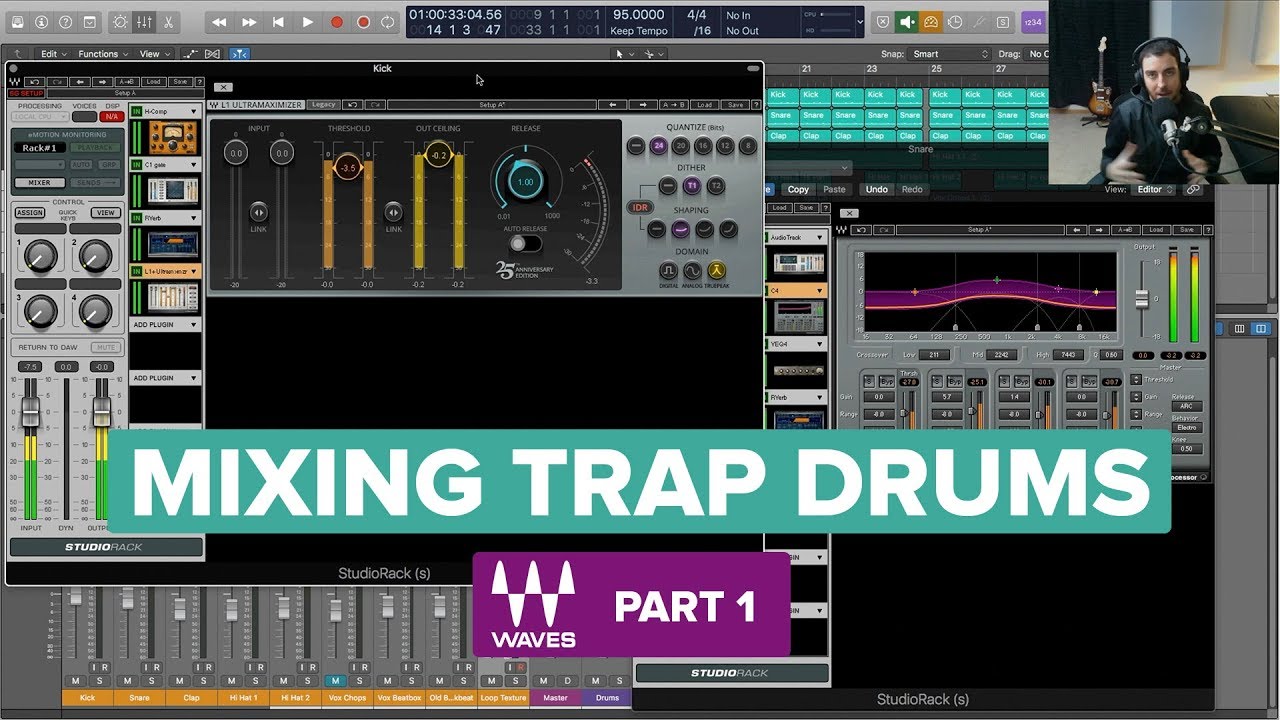Screen dimensions: 1280x720
Task: Click the MIXER button in StudioRack
Action: point(39,183)
